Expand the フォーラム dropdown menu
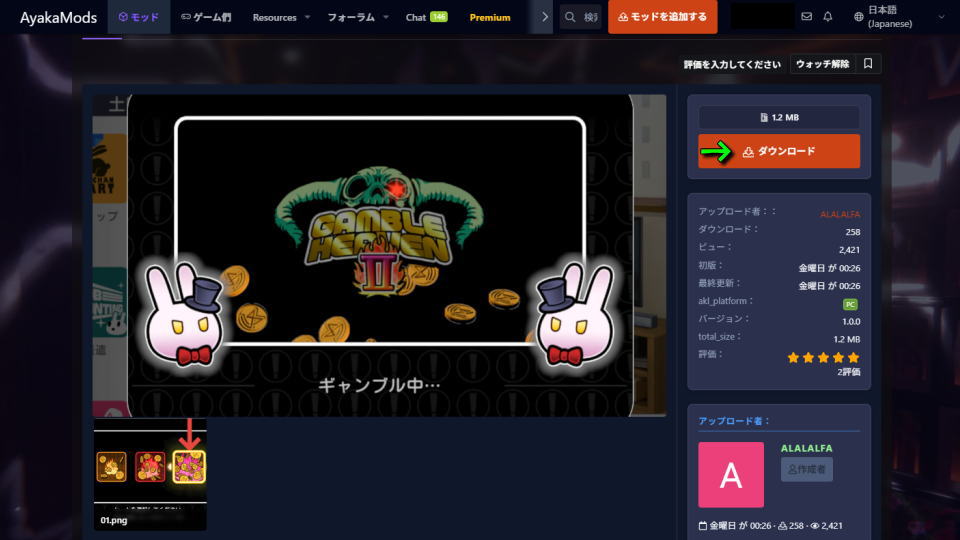This screenshot has height=540, width=960. coord(357,17)
